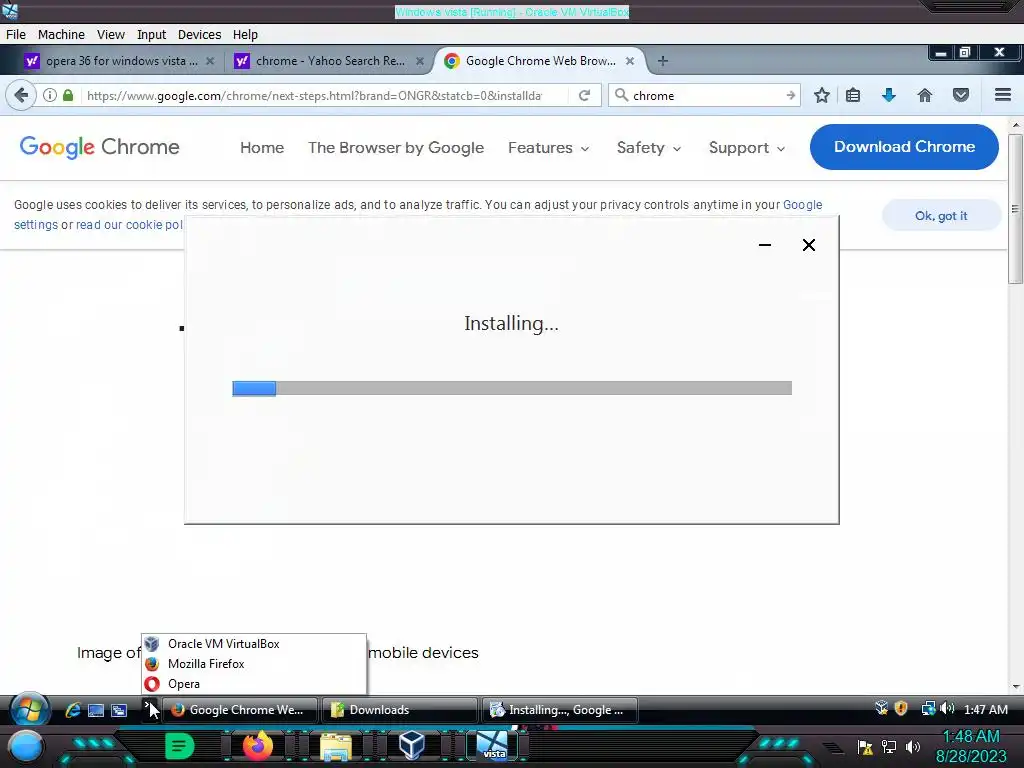This screenshot has width=1024, height=768.
Task: Click Vista tray volume icon beside 1:47 AM
Action: coord(947,709)
